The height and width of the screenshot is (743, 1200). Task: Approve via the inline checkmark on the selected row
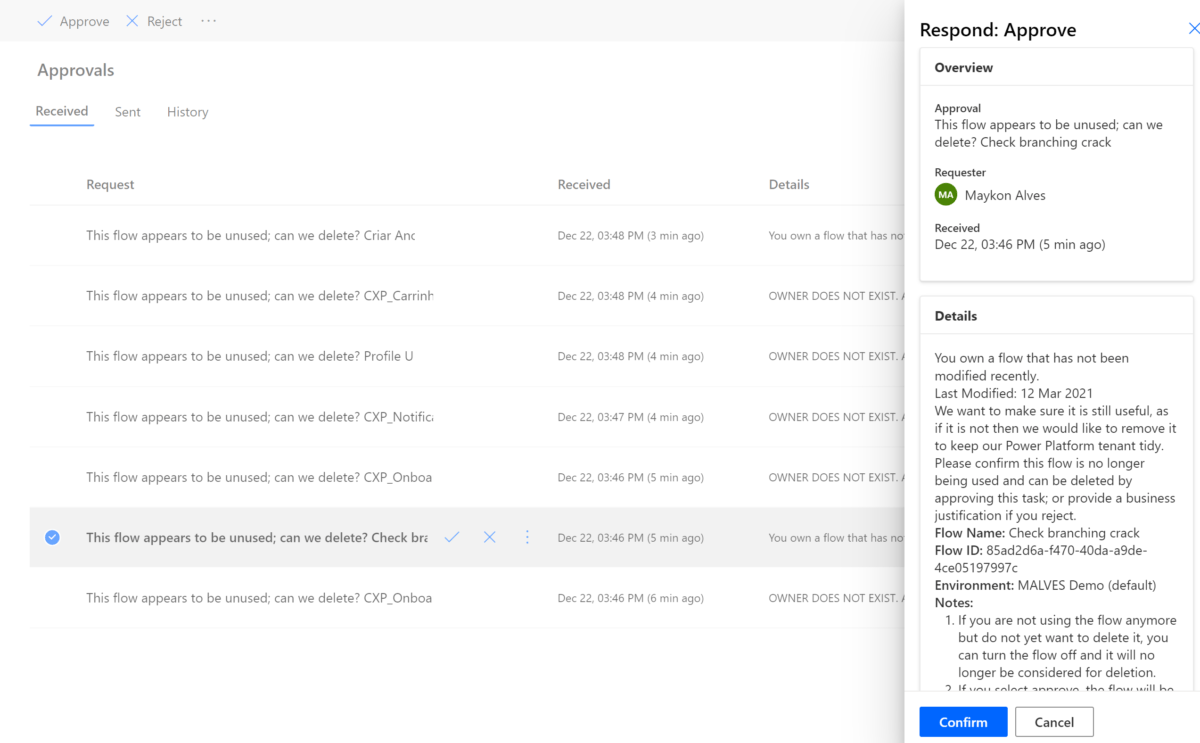(x=451, y=537)
